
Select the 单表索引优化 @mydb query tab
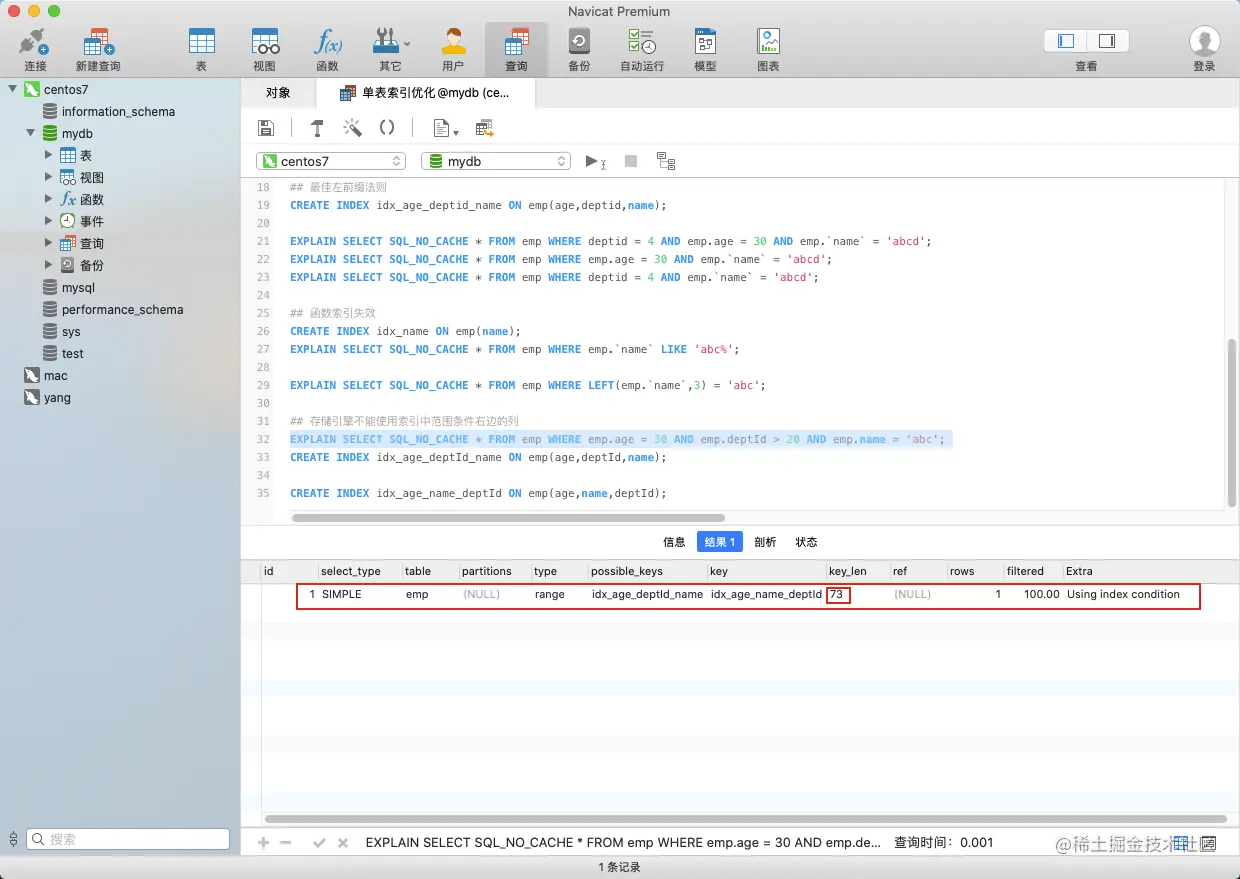[426, 93]
